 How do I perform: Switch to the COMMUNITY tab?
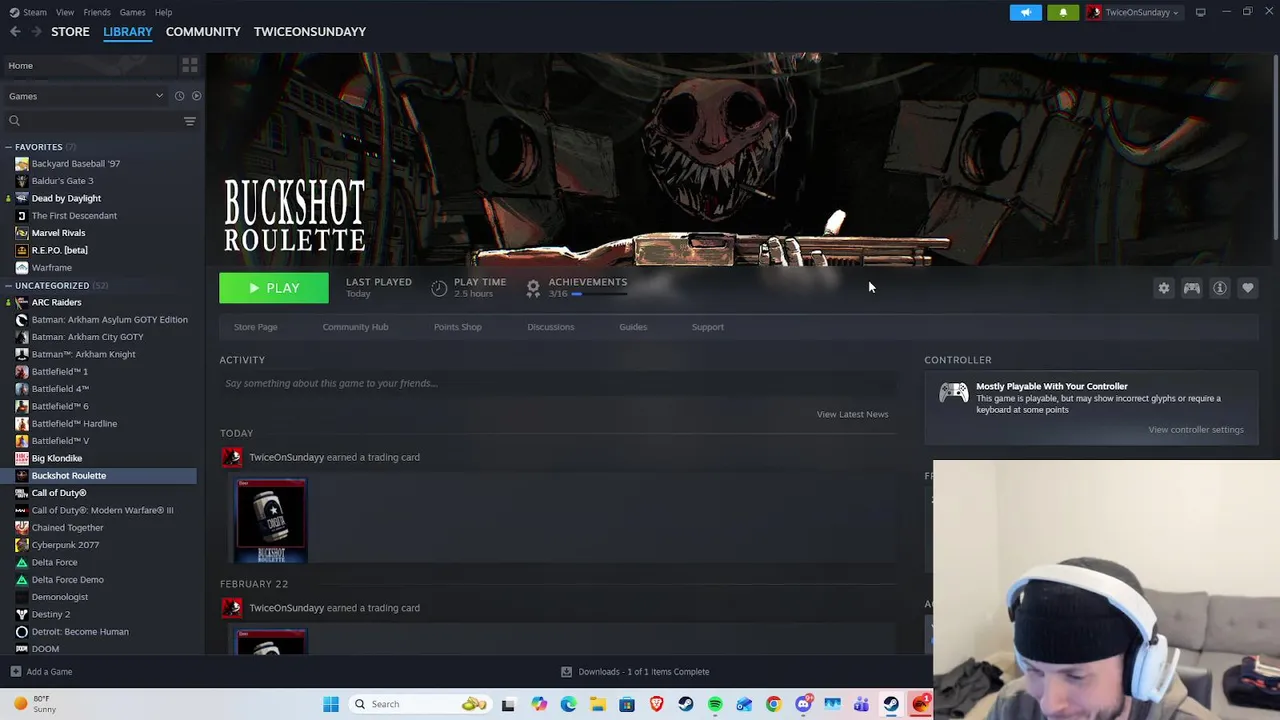pyautogui.click(x=203, y=32)
